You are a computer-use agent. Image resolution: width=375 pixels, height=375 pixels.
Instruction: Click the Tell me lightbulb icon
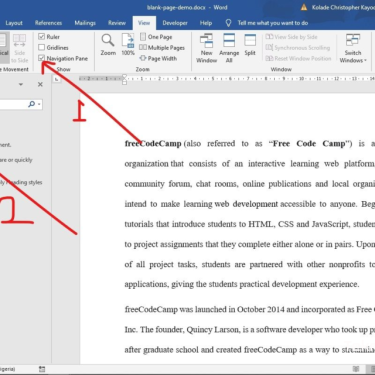coord(228,23)
